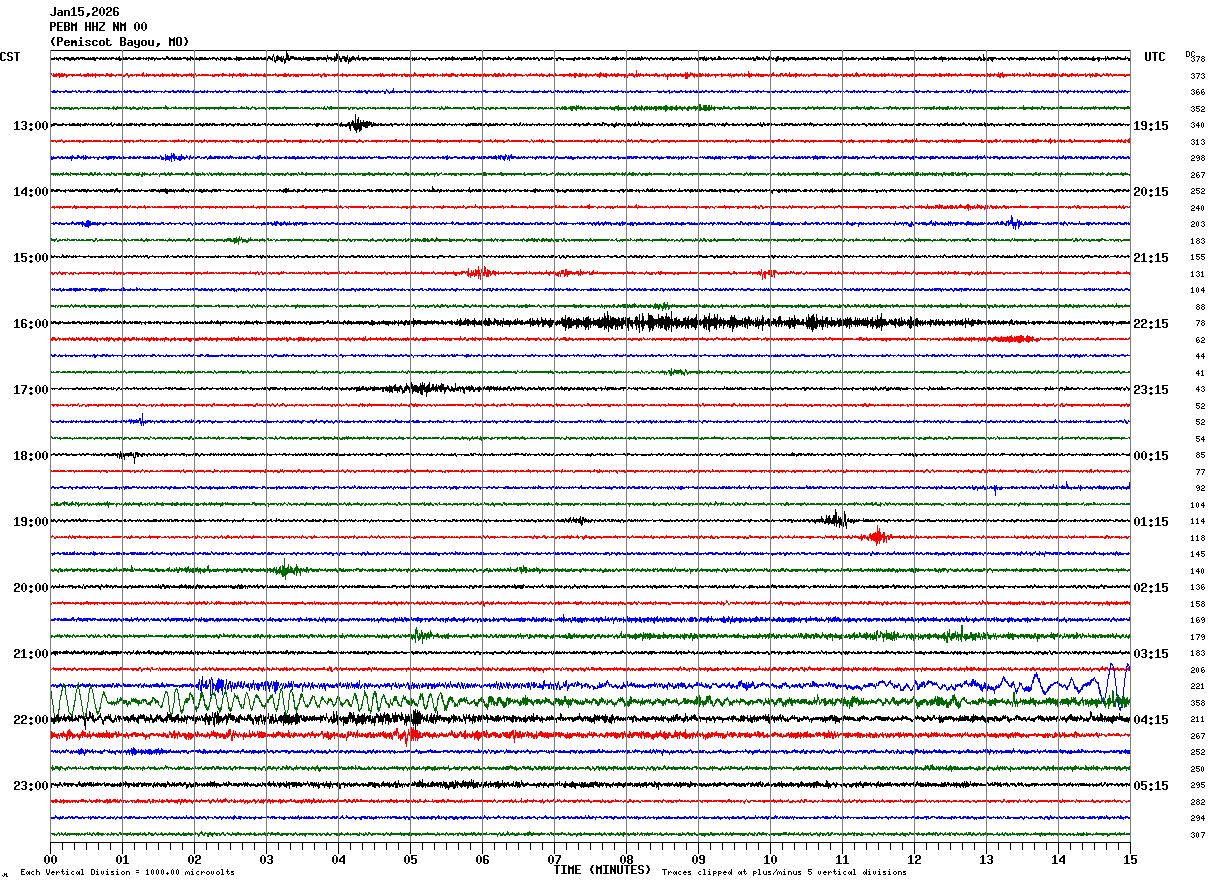Click the DC offset value "340"
The image size is (1210, 886).
point(1197,125)
